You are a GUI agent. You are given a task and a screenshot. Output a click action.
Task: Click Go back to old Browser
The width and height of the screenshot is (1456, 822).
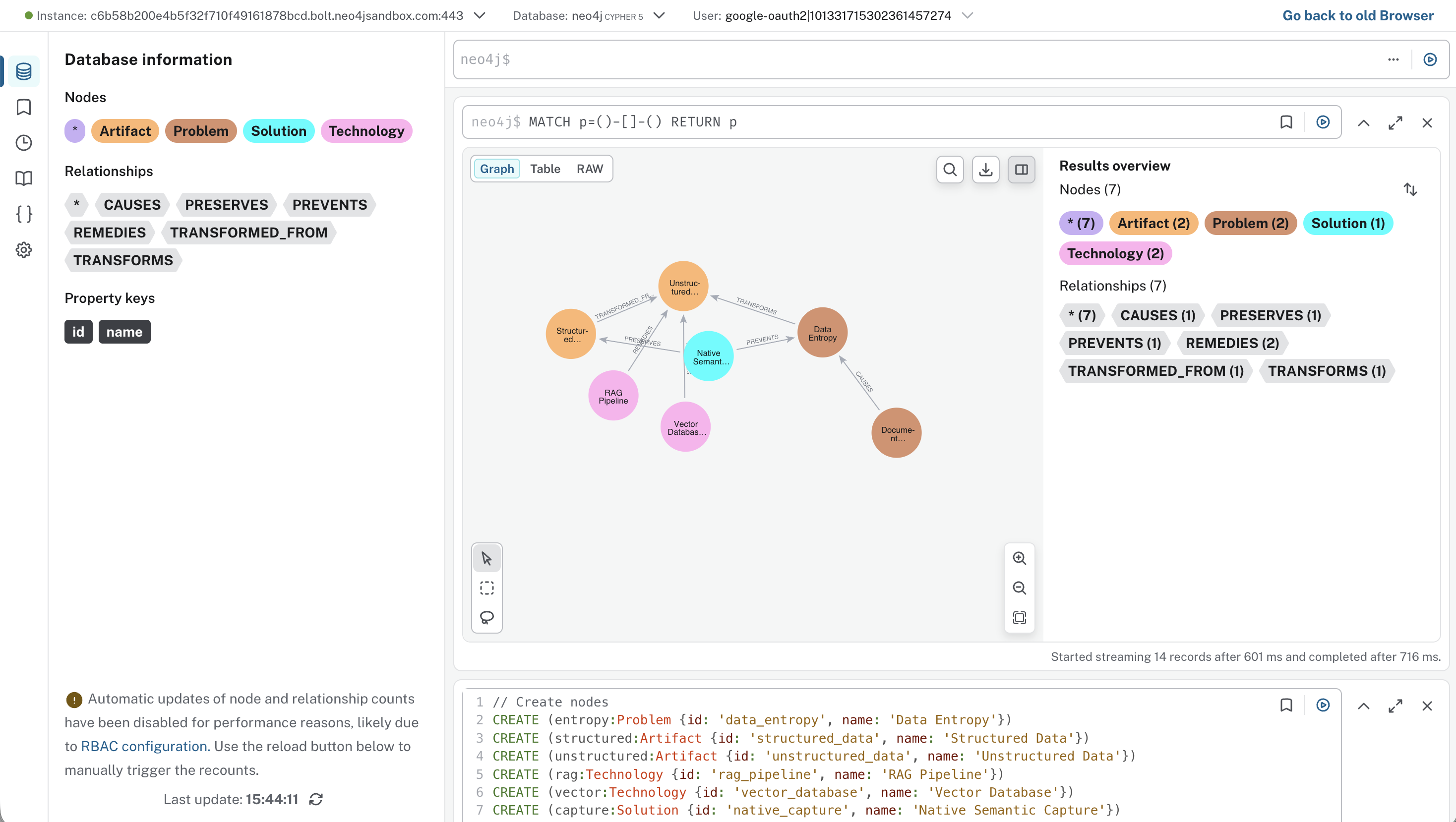click(x=1358, y=15)
